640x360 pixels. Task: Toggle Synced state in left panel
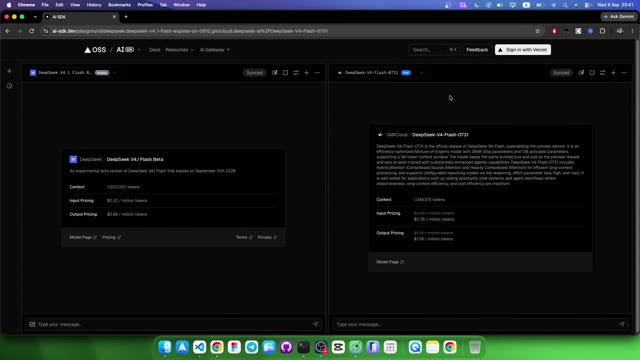[x=254, y=73]
